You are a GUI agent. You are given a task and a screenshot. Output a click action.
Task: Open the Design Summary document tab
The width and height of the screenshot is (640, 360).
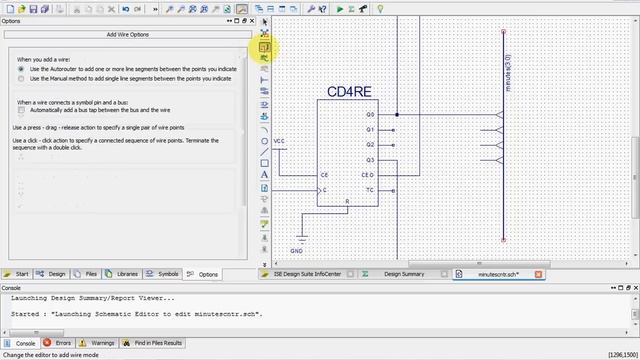click(x=404, y=274)
